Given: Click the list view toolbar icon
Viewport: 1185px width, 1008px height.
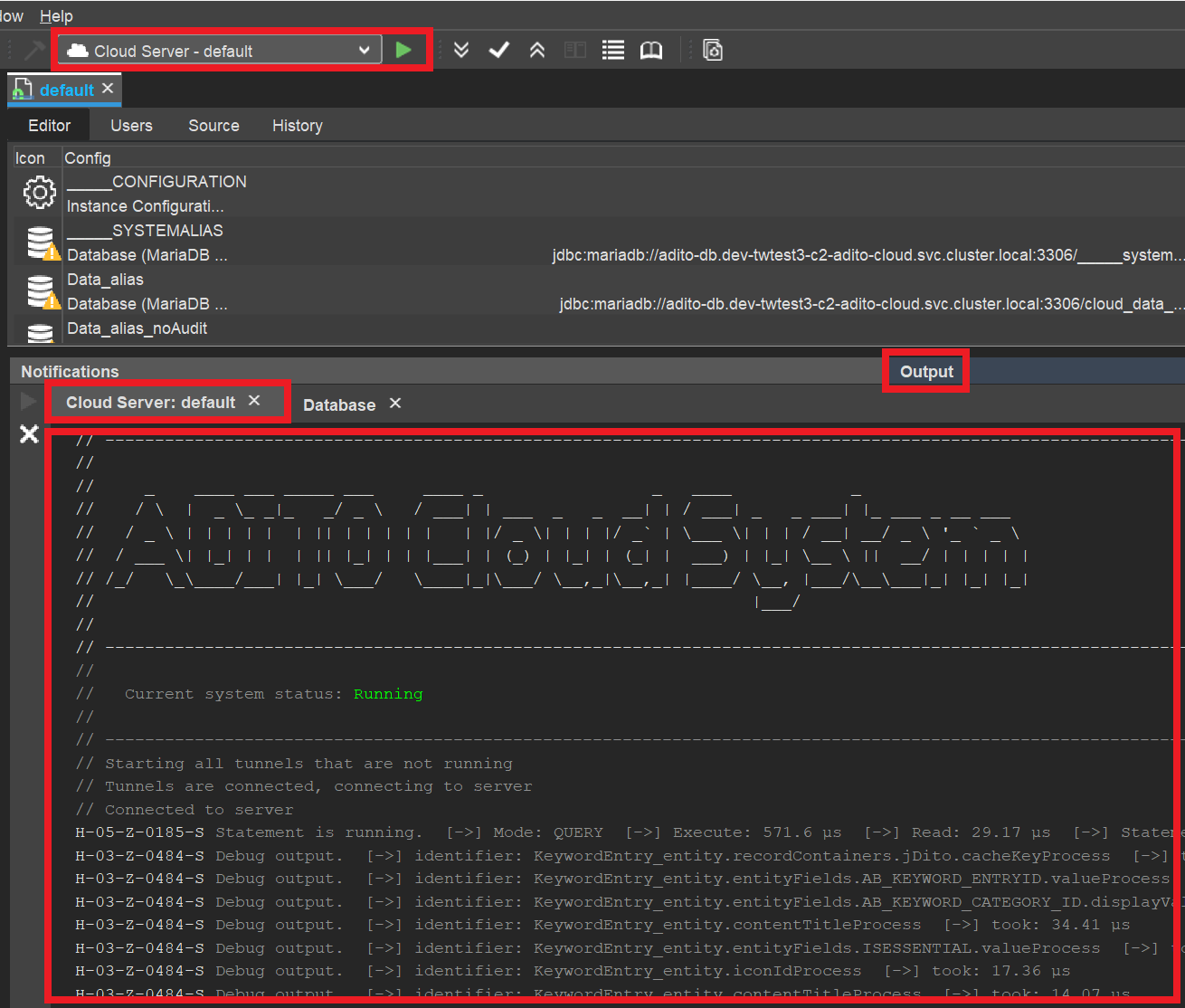Looking at the screenshot, I should click(613, 51).
